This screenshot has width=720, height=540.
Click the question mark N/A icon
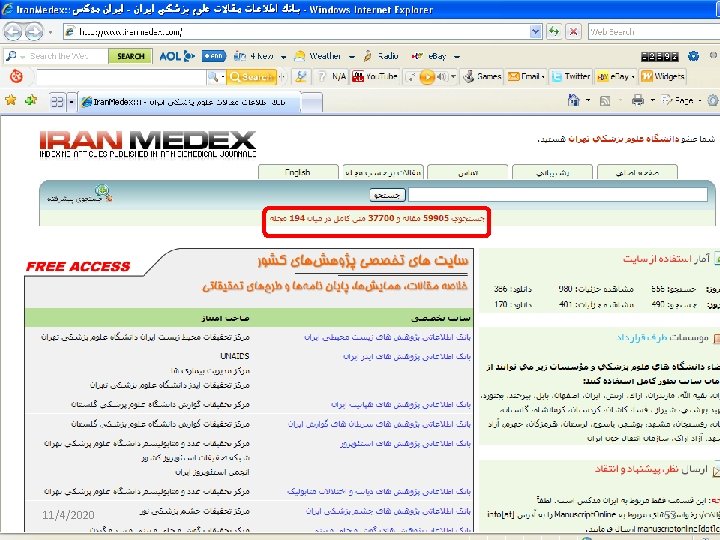tap(332, 77)
